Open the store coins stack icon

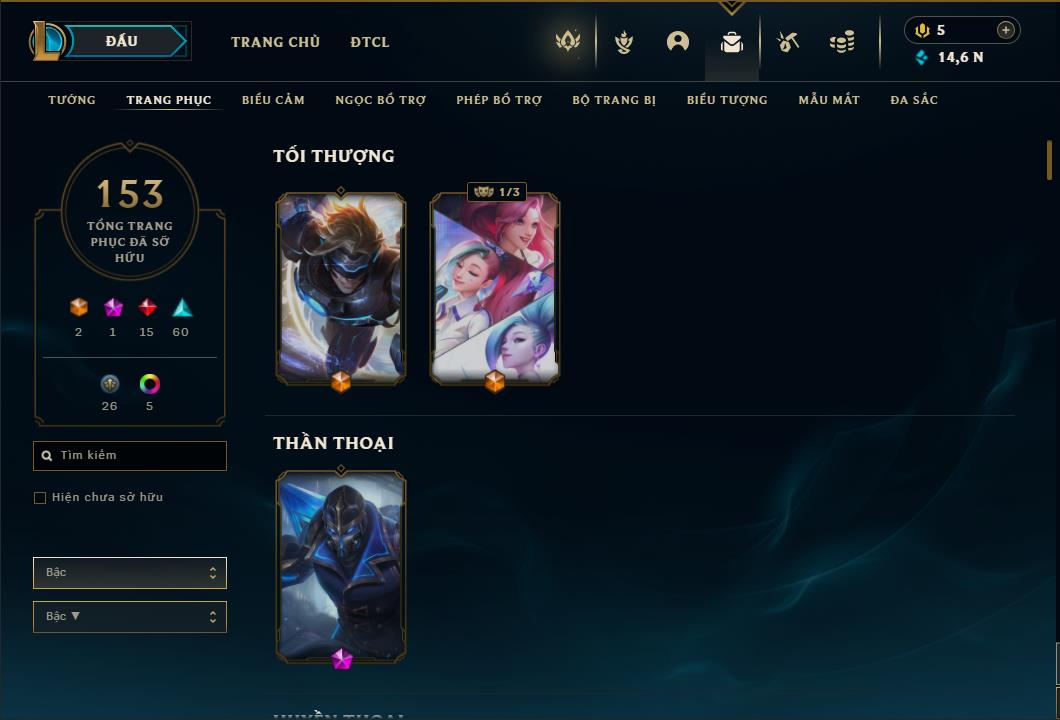[x=842, y=42]
